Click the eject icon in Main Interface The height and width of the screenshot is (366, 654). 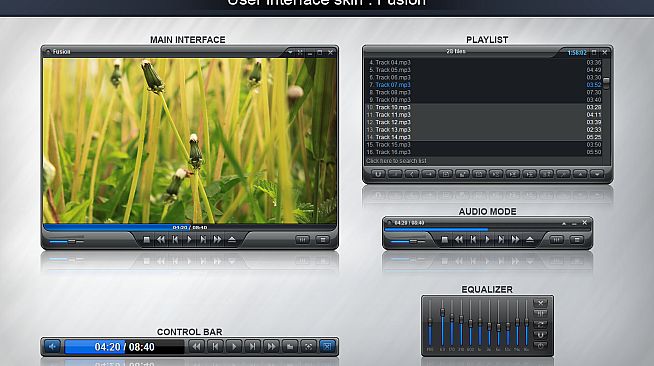click(232, 240)
